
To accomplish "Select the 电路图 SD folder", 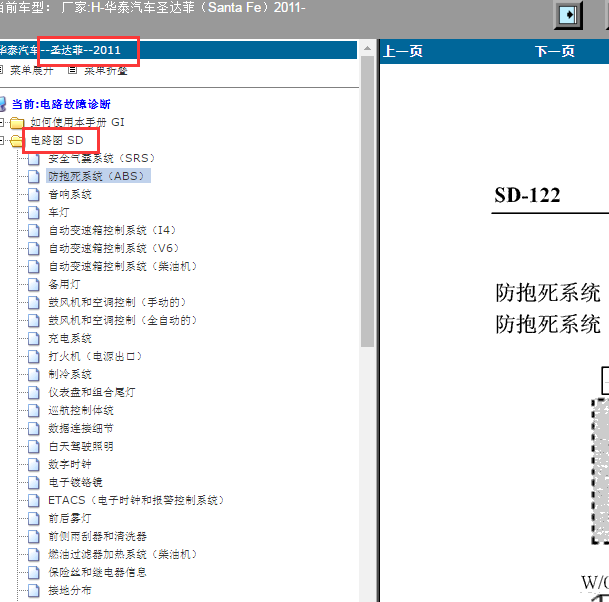I will (57, 140).
